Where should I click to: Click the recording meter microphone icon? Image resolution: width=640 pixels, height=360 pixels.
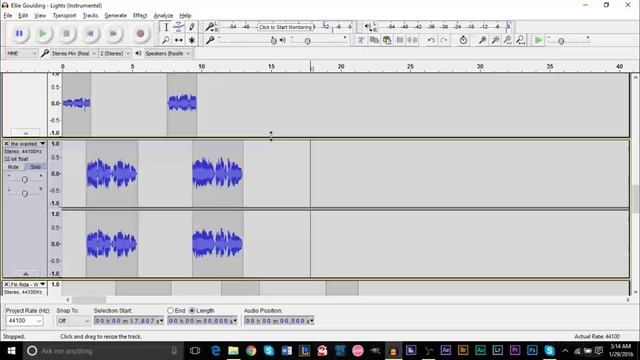pos(209,27)
